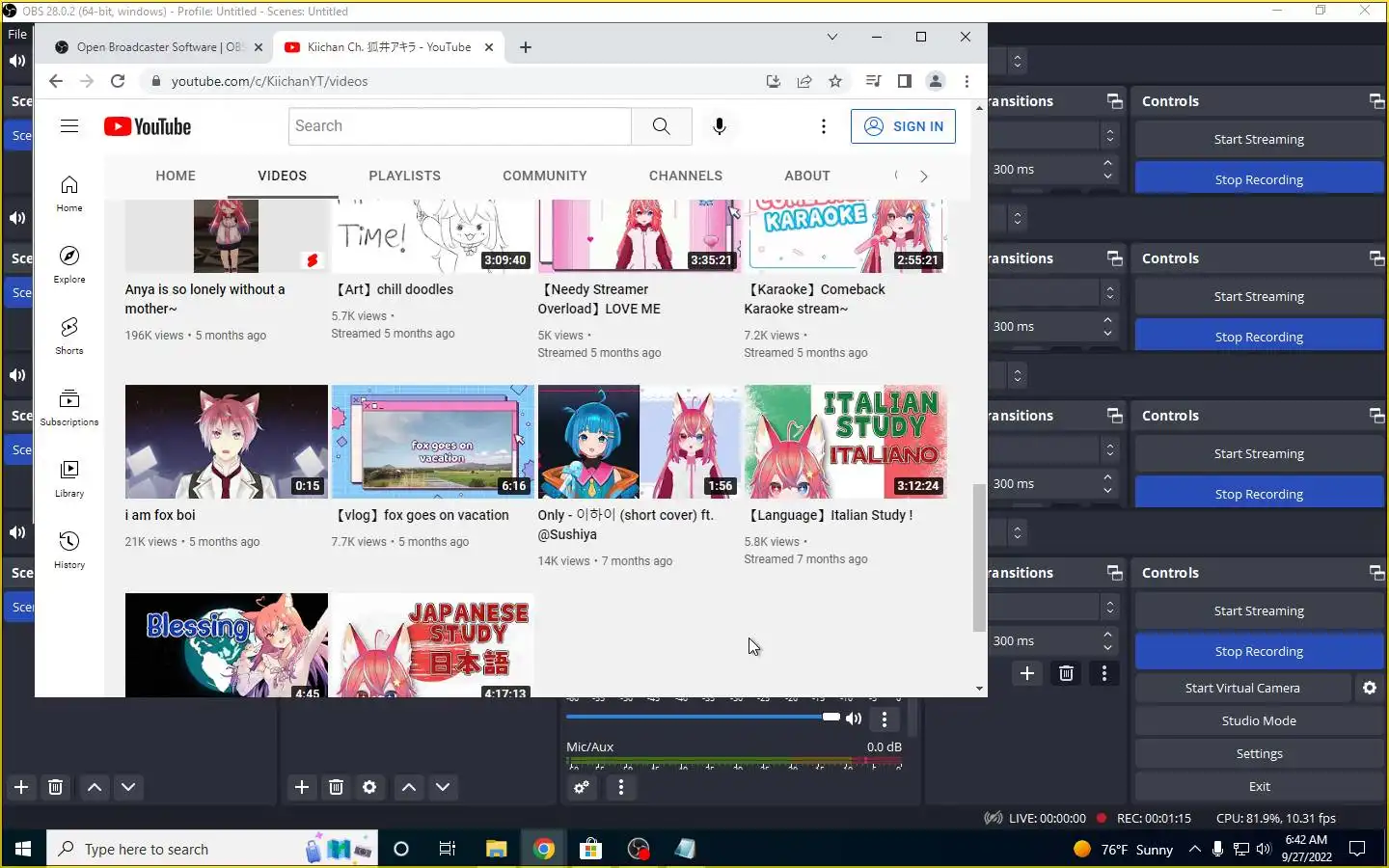This screenshot has width=1389, height=868.
Task: Toggle Start Virtual Camera
Action: click(x=1242, y=688)
